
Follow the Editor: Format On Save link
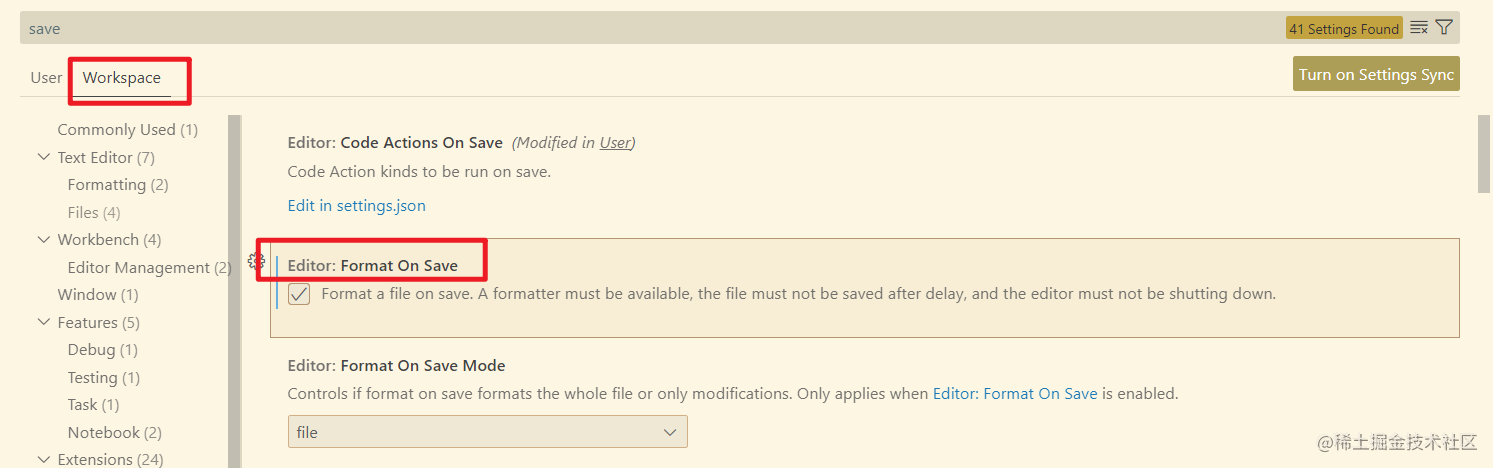point(1015,394)
